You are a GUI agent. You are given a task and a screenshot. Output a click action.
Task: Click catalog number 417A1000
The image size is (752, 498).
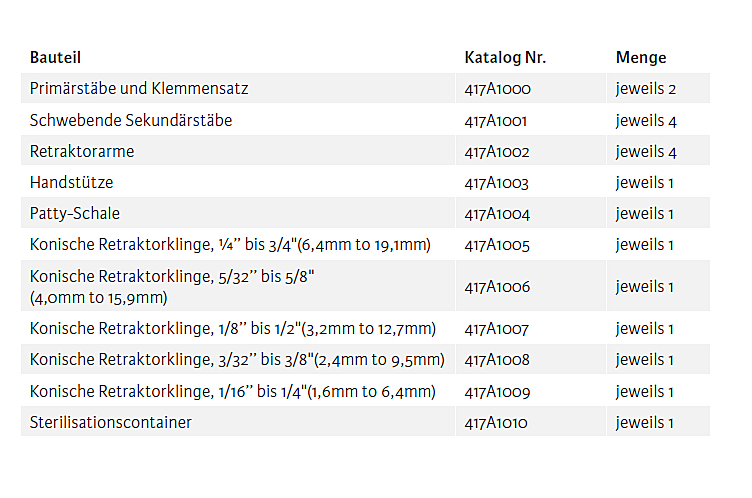coord(497,89)
